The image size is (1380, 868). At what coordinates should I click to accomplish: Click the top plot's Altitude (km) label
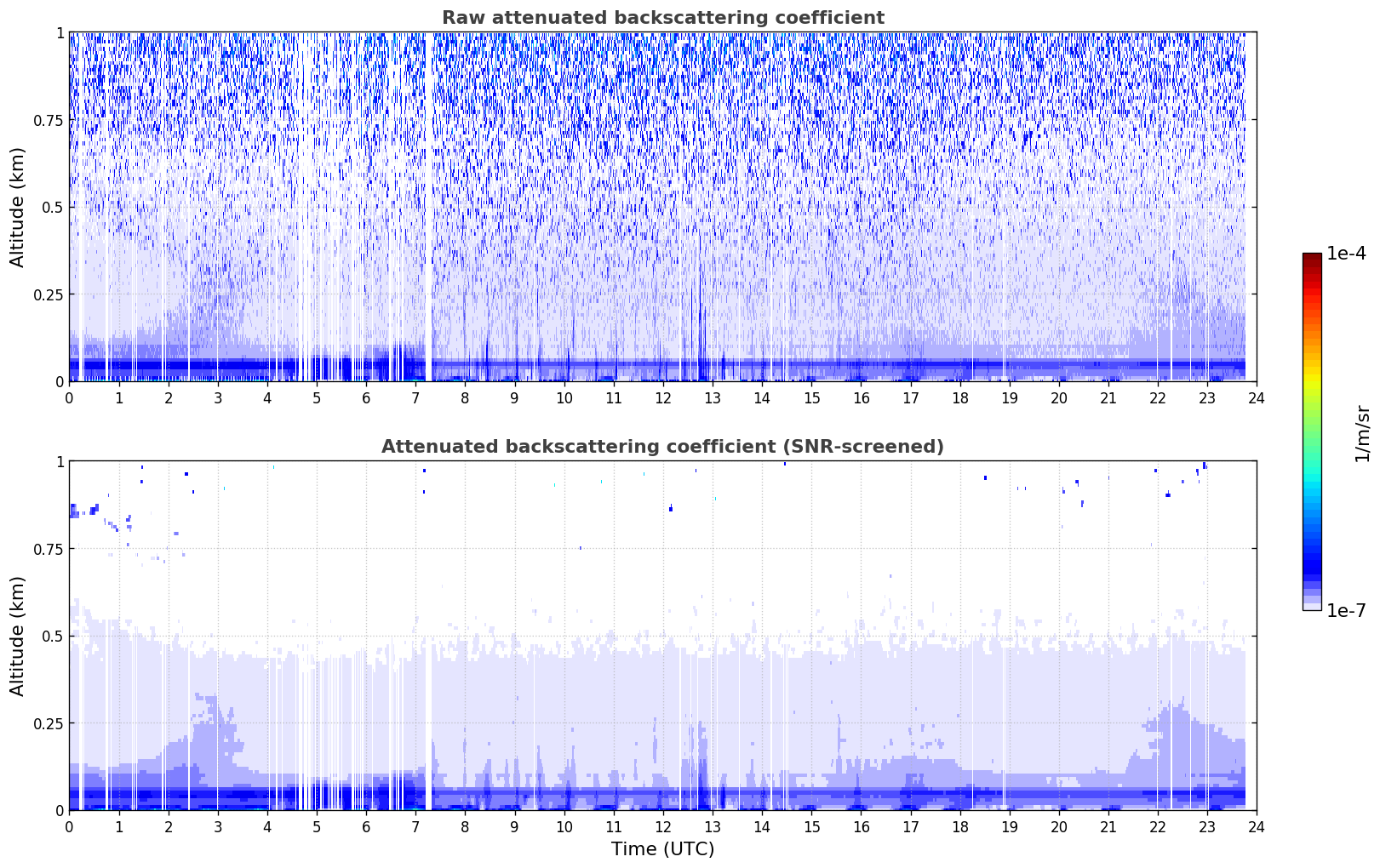pos(18,207)
